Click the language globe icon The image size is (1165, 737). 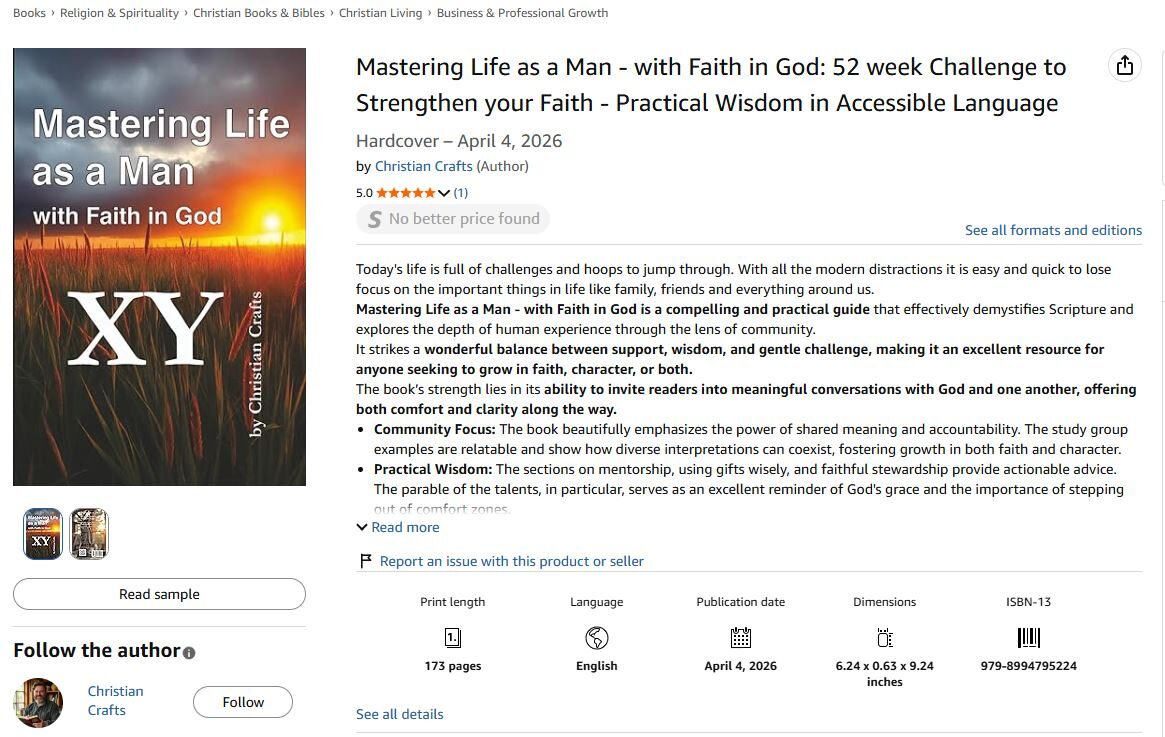[x=596, y=637]
